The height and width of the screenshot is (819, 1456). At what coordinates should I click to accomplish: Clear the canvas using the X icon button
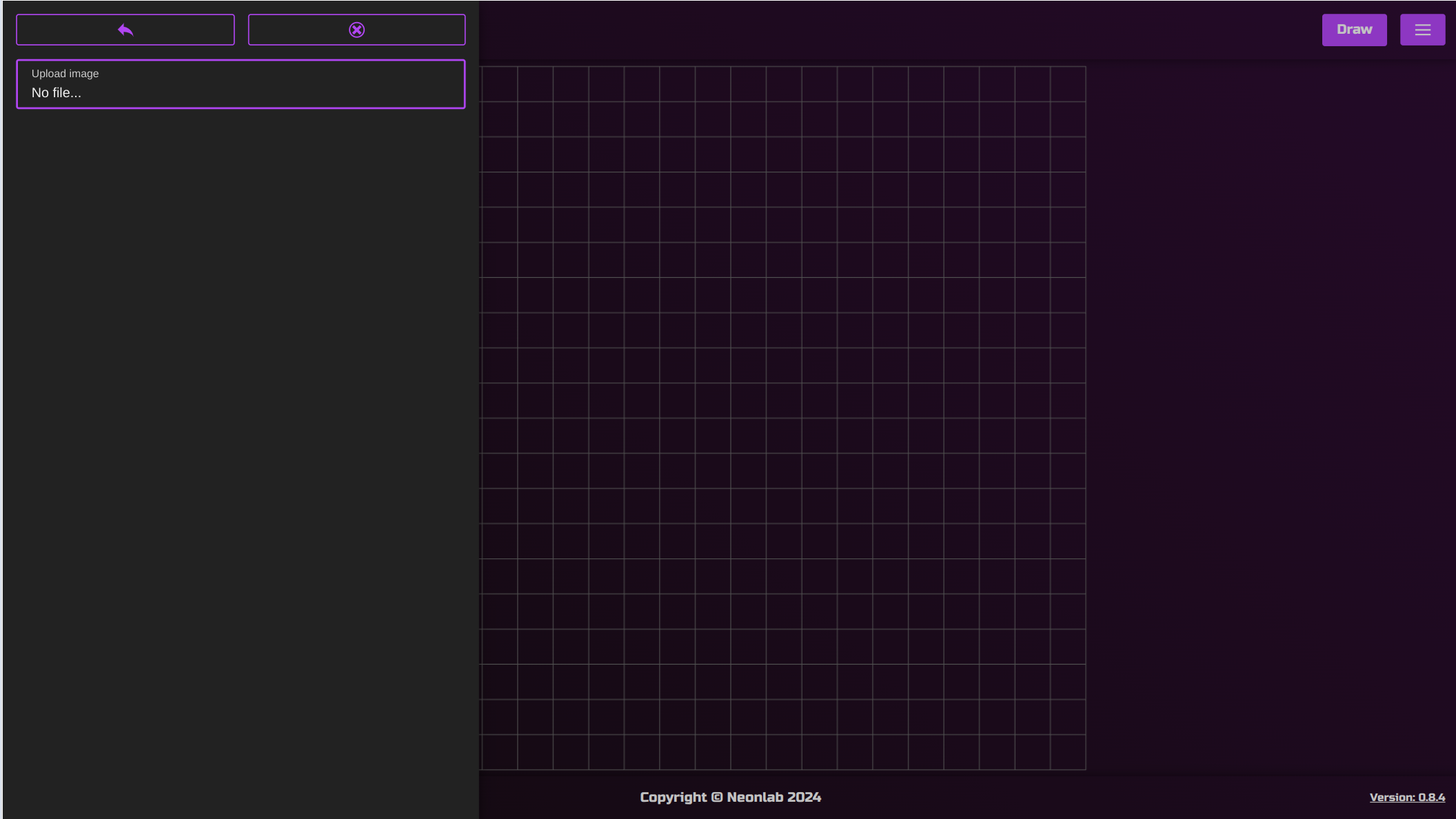pos(356,29)
